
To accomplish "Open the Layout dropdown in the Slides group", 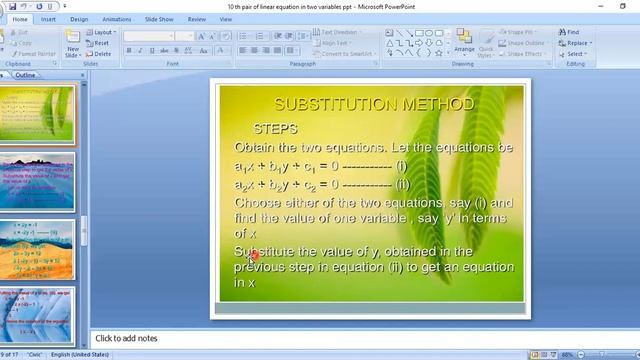I will 101,32.
